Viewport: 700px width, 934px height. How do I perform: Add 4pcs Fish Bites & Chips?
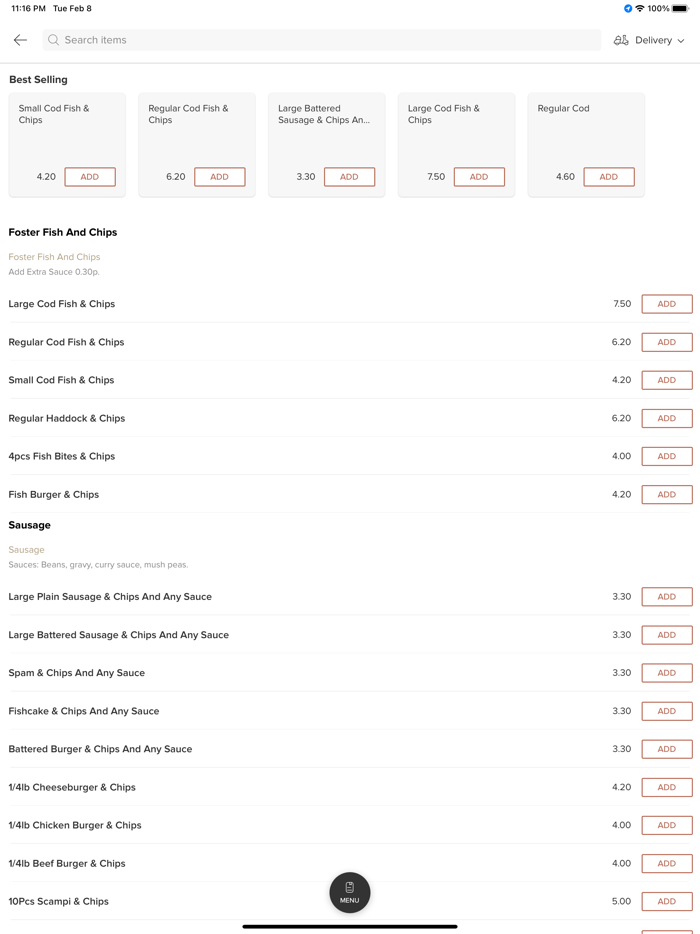(667, 456)
